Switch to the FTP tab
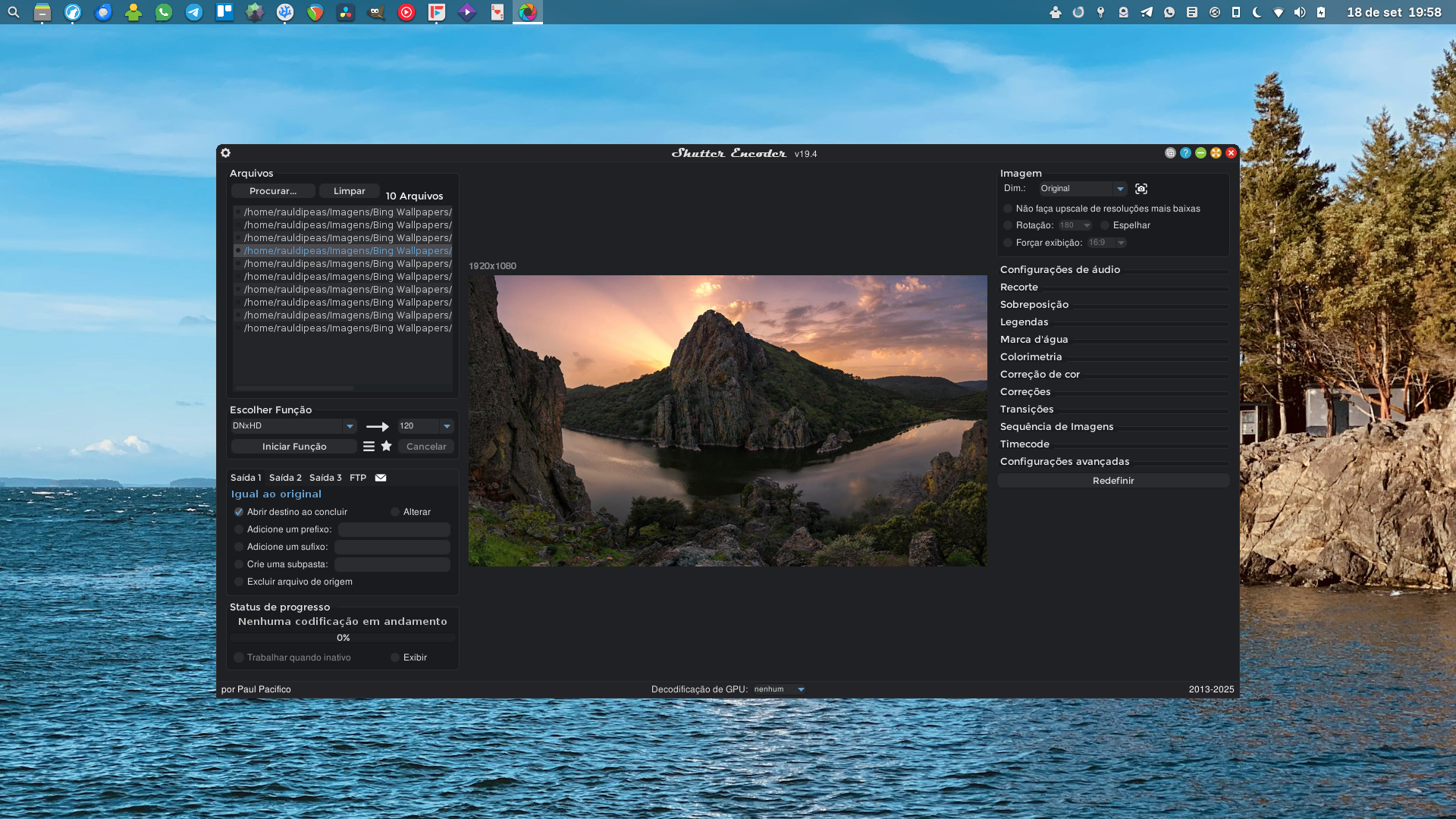 tap(358, 478)
